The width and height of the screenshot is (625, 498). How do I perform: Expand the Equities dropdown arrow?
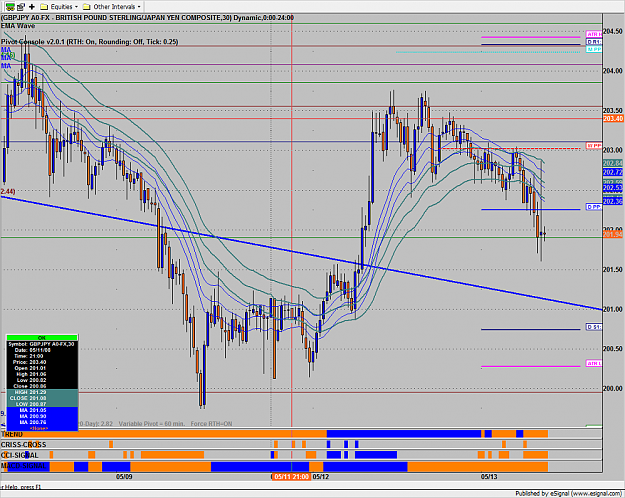click(x=76, y=7)
